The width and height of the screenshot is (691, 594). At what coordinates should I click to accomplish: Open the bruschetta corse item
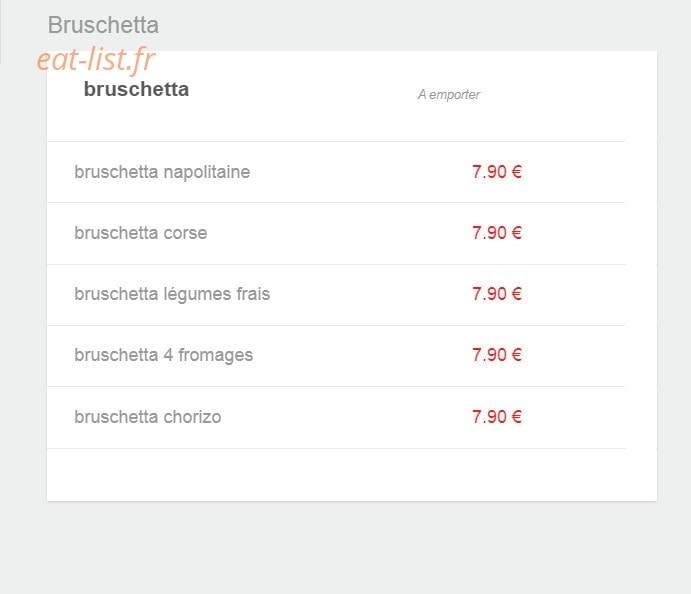[x=141, y=233]
